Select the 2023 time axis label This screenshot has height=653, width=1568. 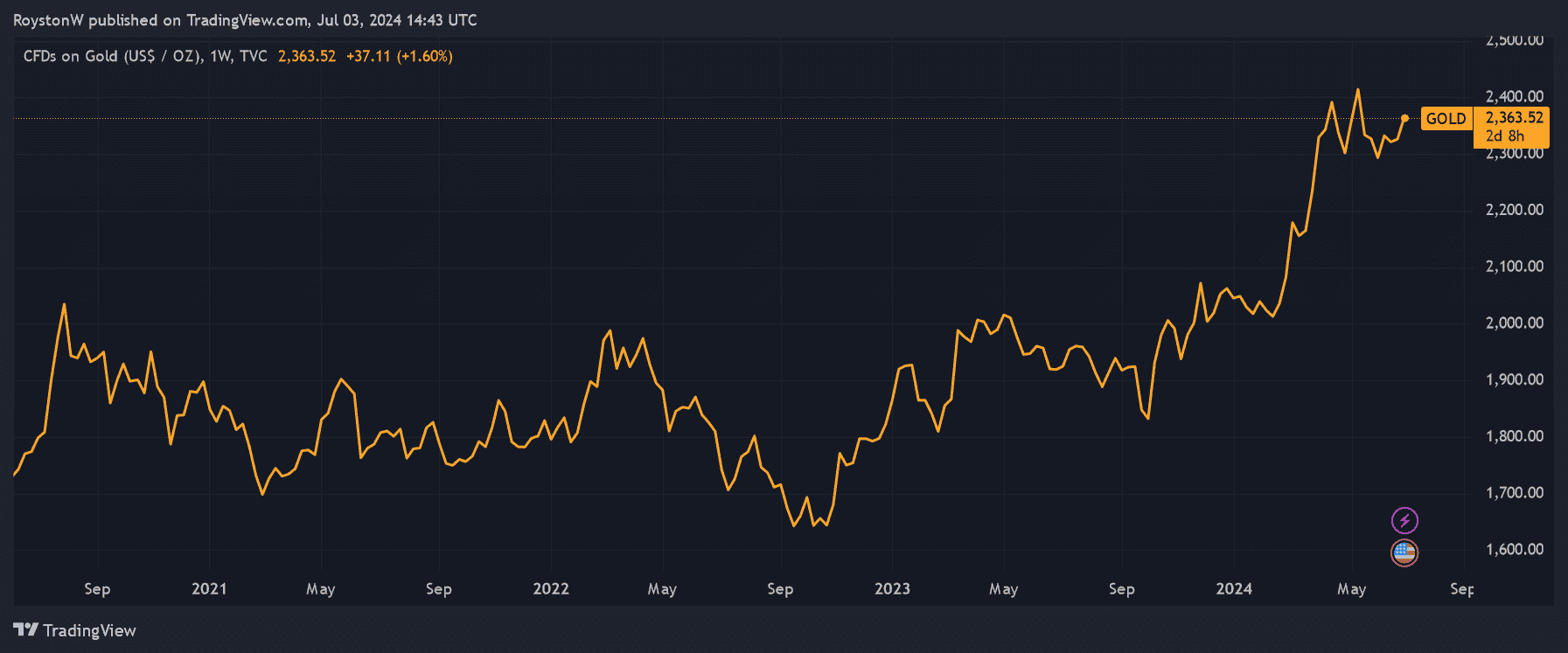(x=892, y=588)
